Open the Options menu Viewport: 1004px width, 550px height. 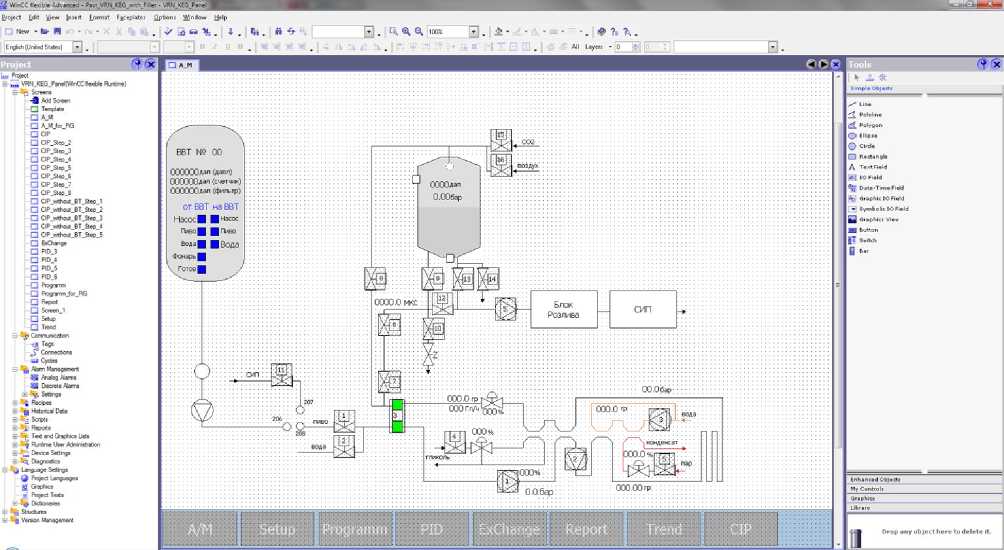coord(165,18)
